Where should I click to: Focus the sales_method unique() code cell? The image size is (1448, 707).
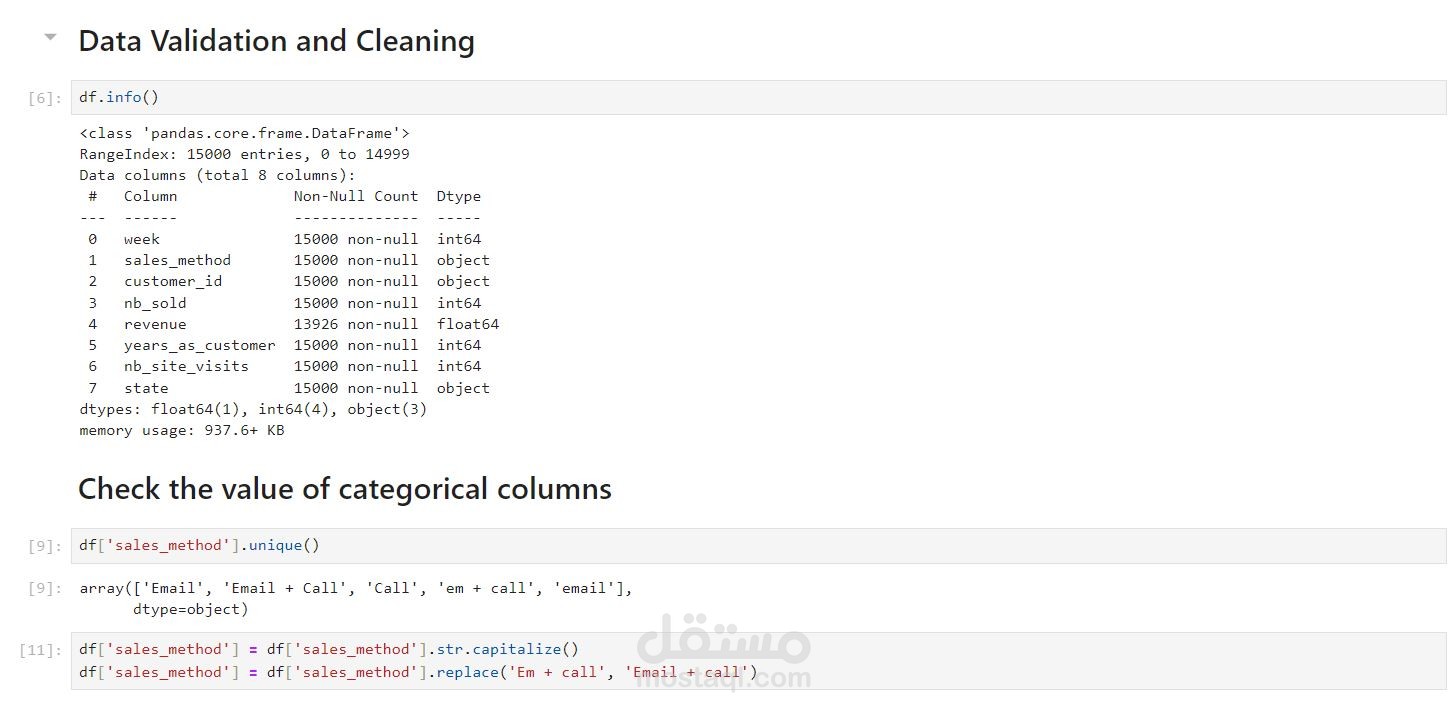(700, 545)
